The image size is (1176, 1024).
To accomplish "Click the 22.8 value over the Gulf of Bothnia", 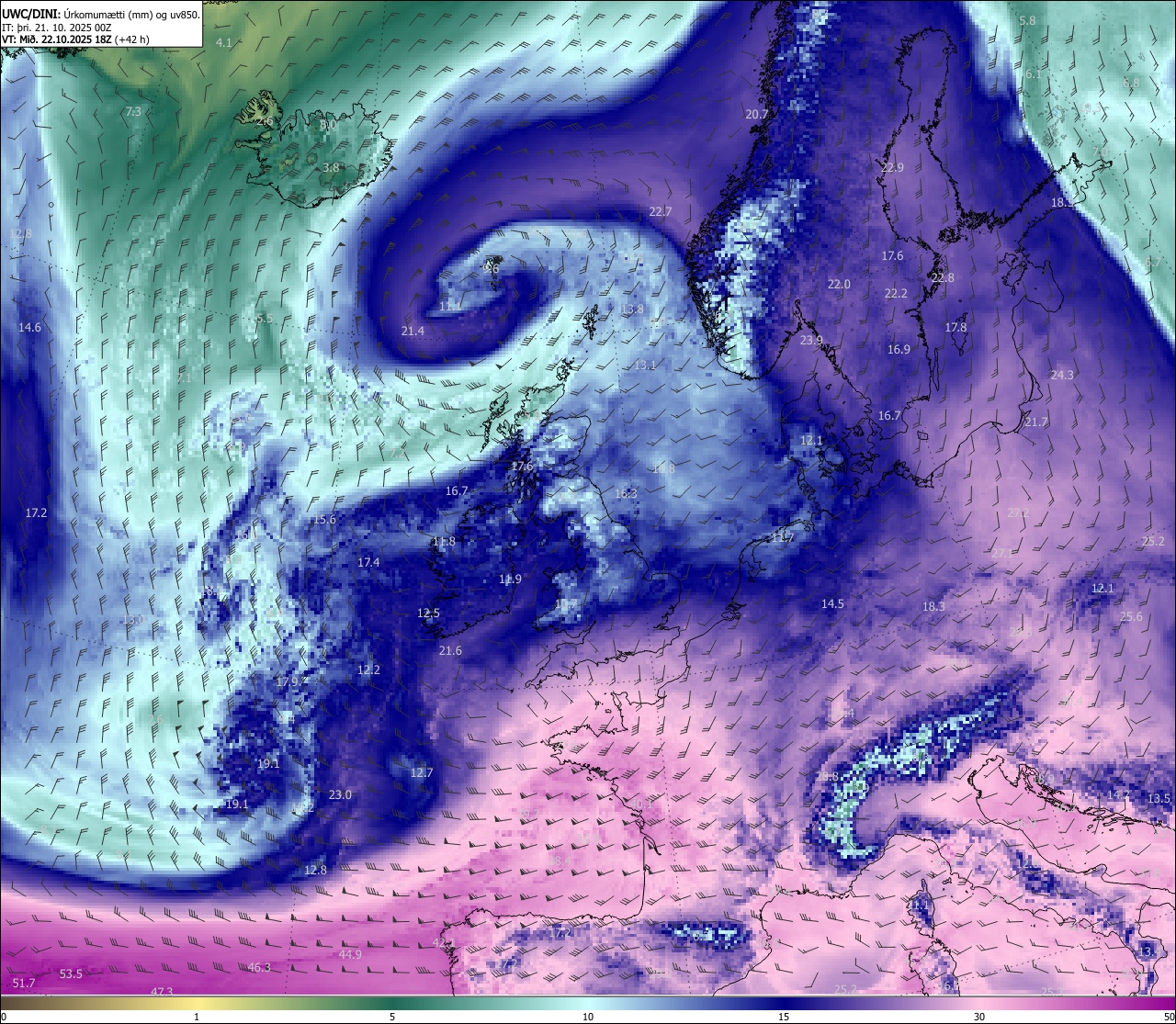I will tap(943, 278).
